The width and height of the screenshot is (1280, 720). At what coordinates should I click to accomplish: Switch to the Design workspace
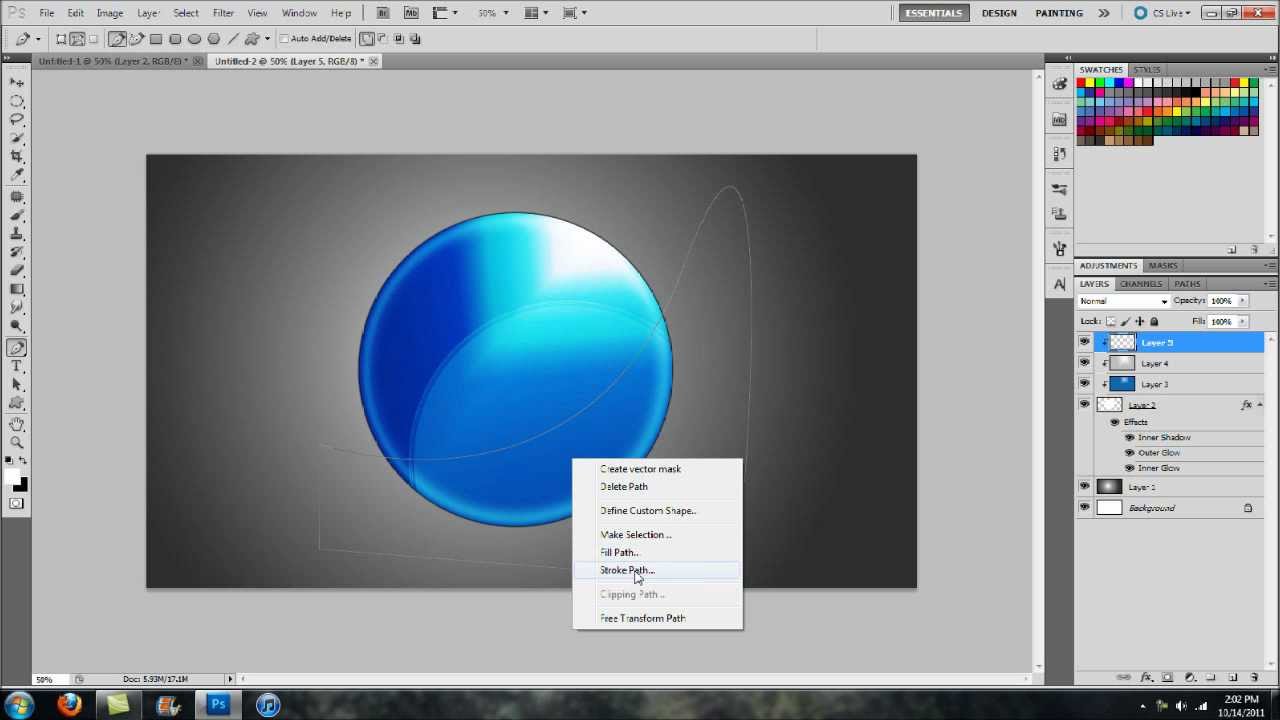(999, 13)
